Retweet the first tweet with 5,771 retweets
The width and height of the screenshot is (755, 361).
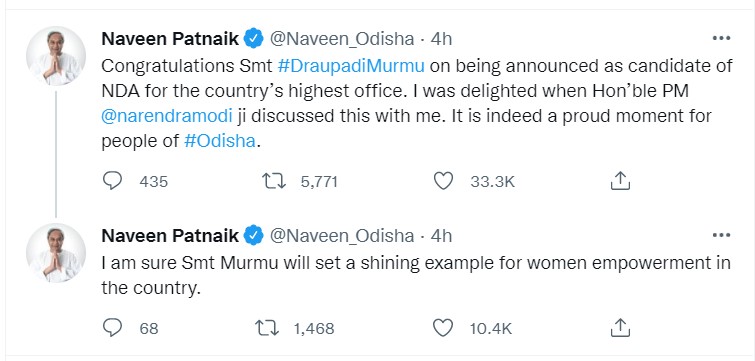(273, 181)
